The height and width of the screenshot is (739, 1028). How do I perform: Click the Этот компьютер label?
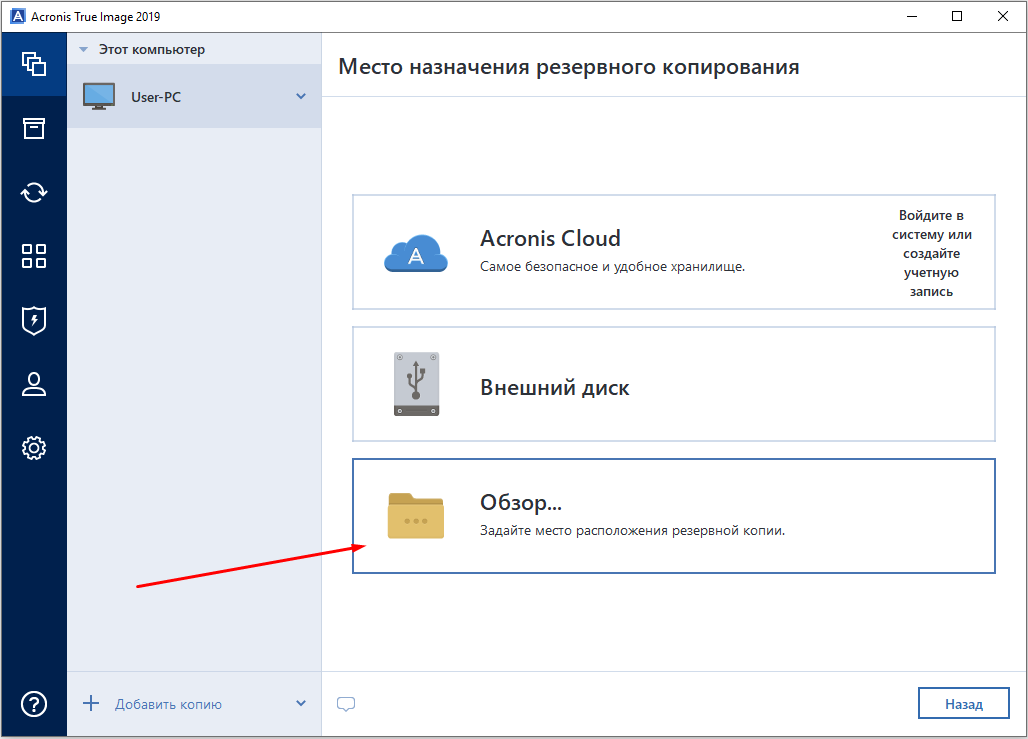151,50
